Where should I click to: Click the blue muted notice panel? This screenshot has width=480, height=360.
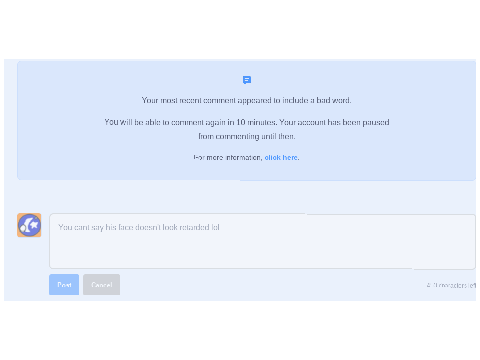(x=246, y=120)
